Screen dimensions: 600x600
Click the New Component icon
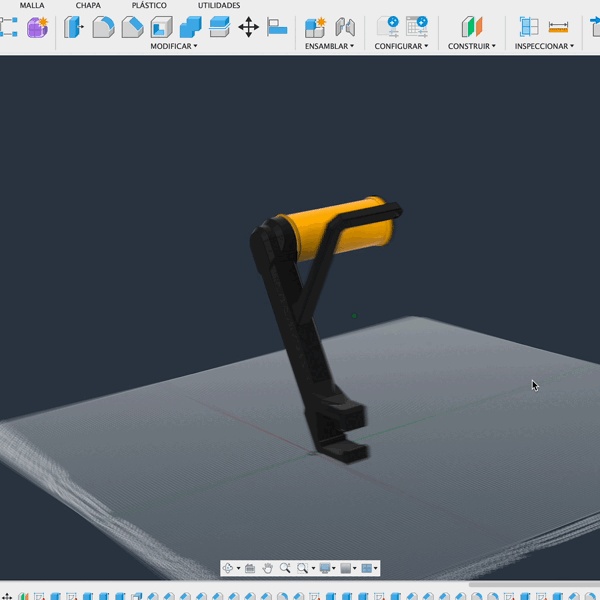[315, 27]
